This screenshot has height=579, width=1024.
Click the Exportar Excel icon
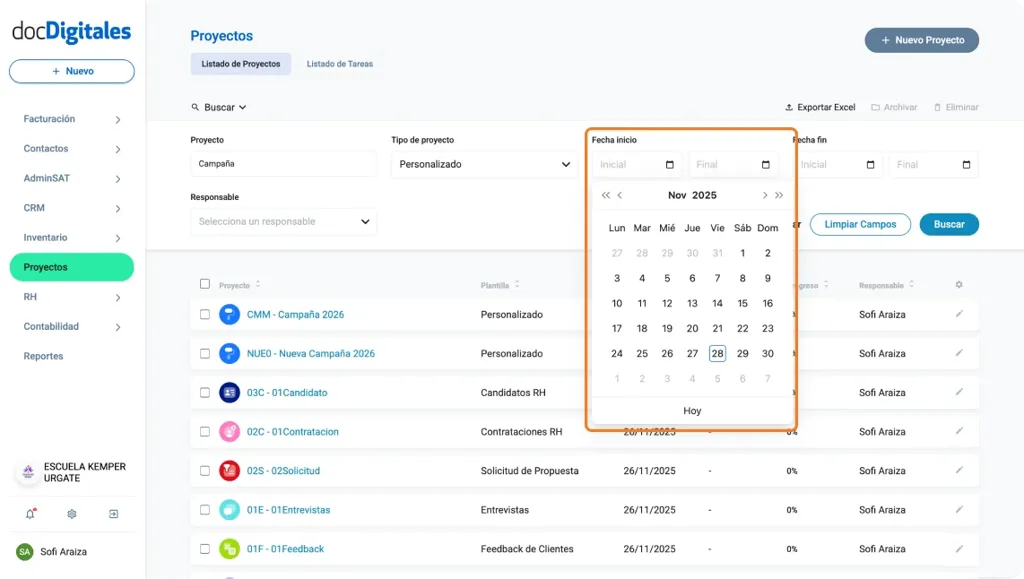click(789, 107)
